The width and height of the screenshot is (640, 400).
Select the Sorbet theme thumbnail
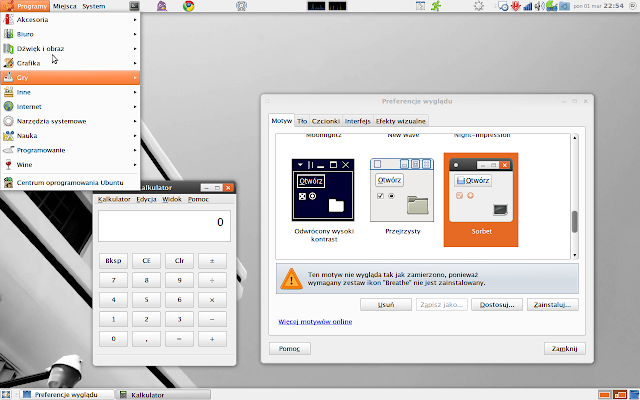click(481, 200)
